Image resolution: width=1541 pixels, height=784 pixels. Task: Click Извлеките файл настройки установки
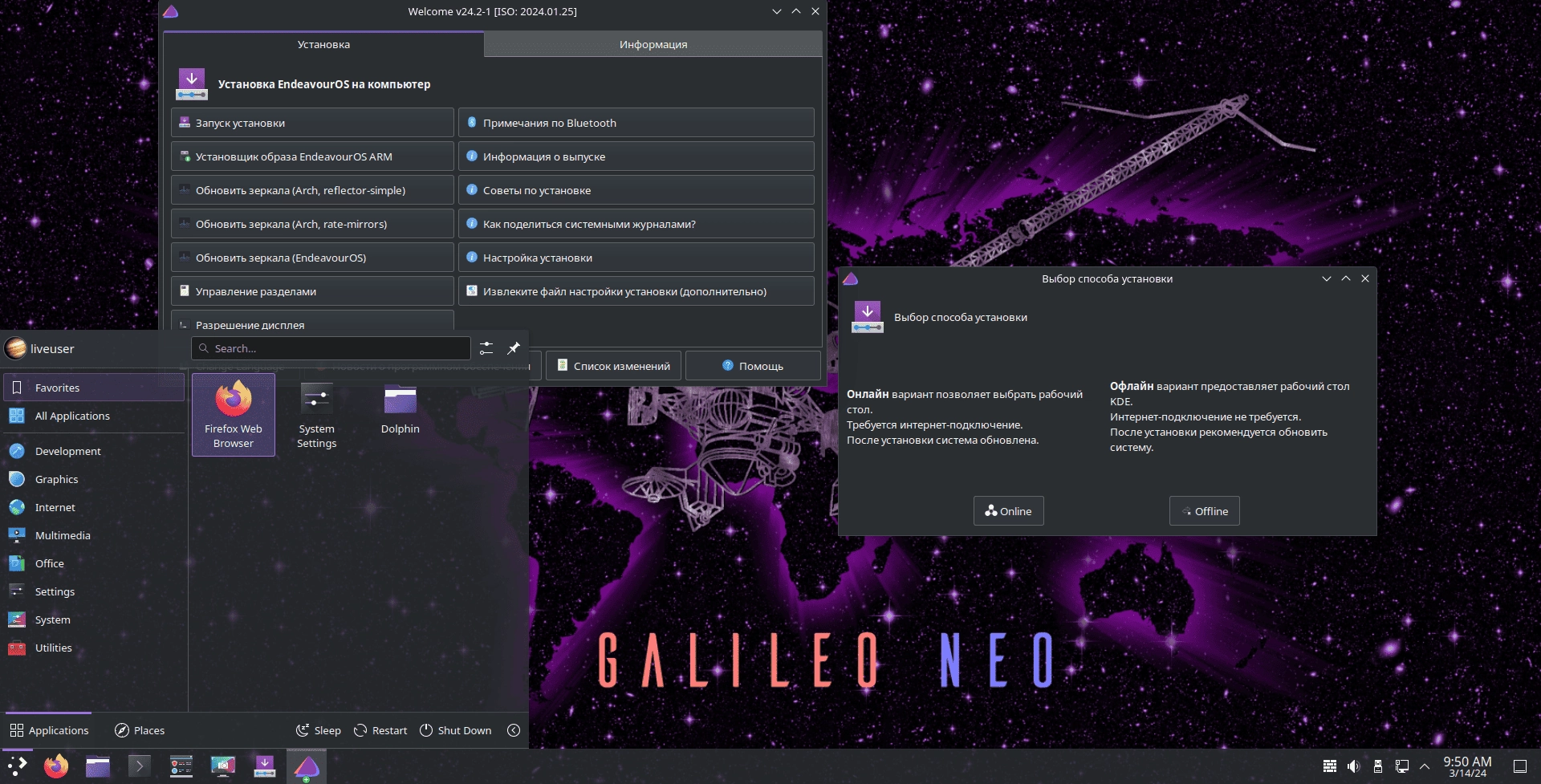click(x=636, y=291)
